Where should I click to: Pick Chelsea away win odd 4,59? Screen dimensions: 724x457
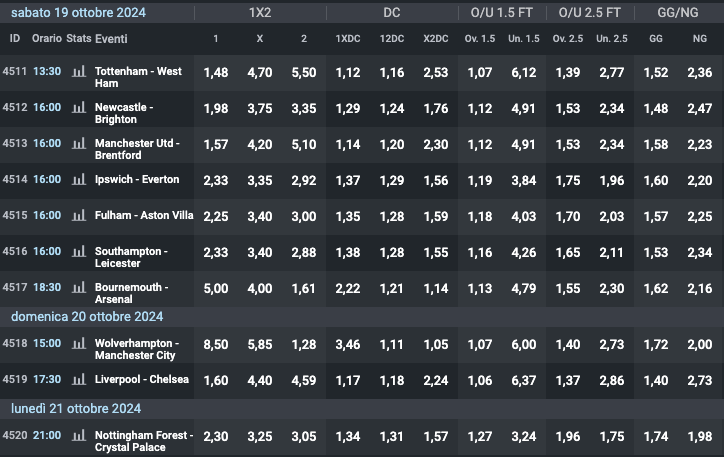[303, 380]
